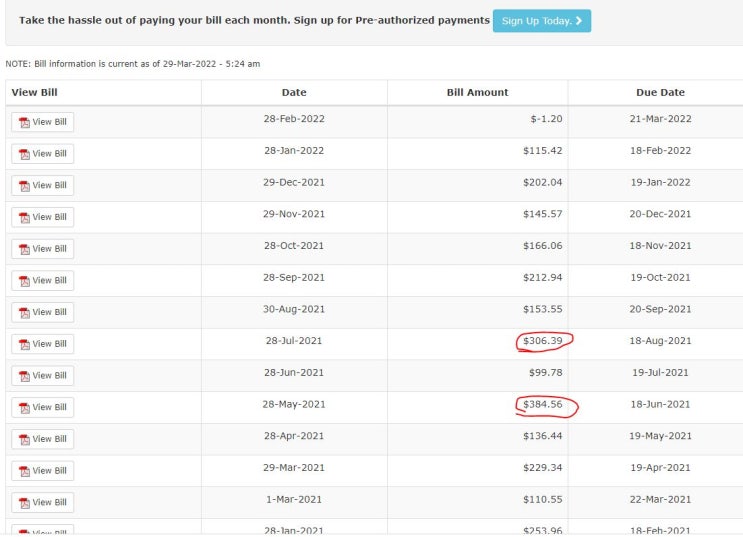
Task: Select the $99.78 bill amount
Action: click(545, 373)
